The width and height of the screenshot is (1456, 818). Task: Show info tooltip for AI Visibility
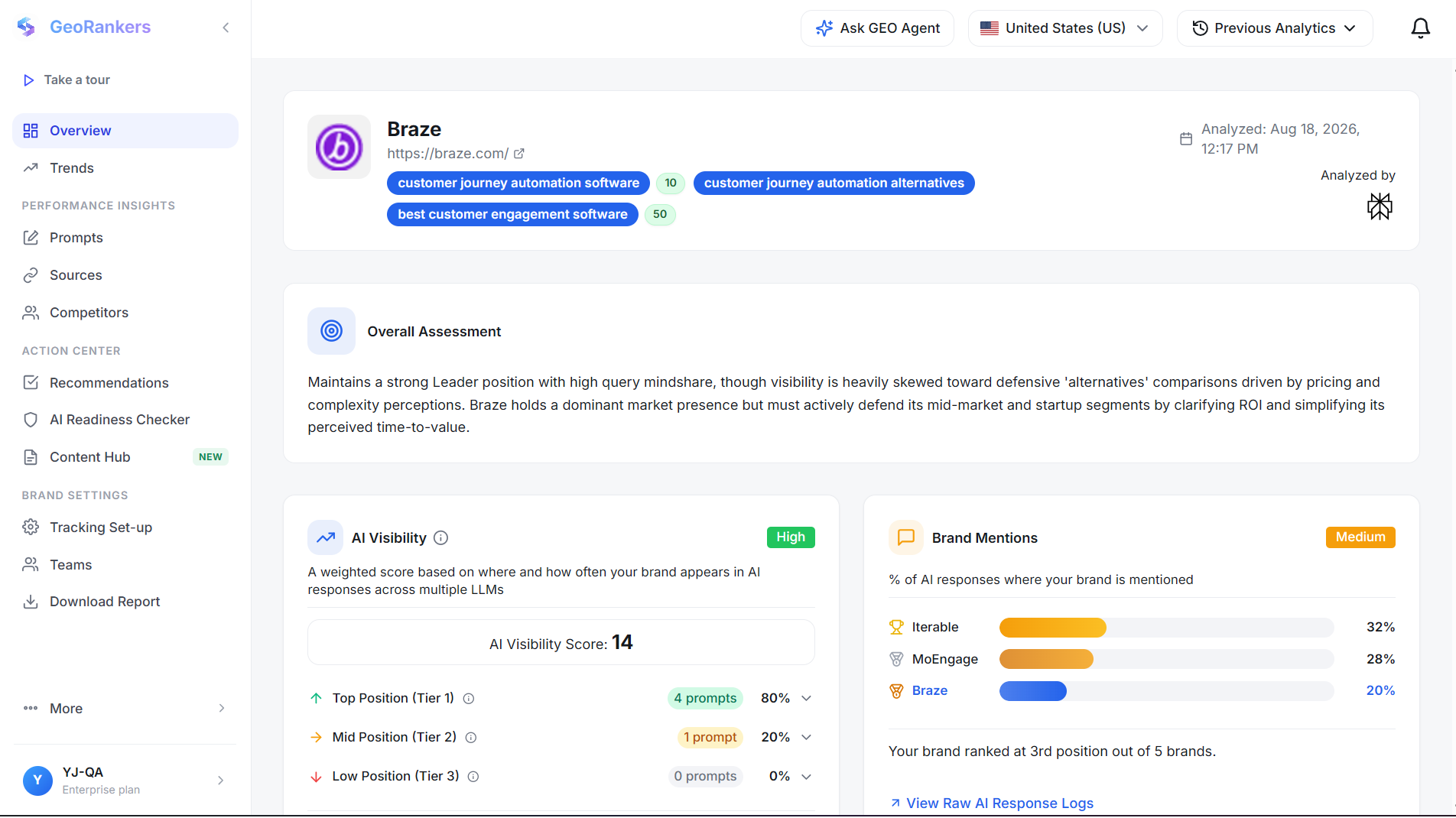tap(441, 538)
